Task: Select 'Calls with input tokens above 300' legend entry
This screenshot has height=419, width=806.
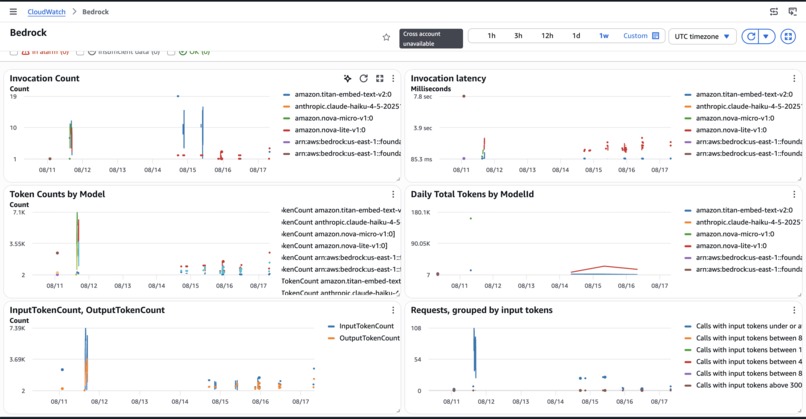Action: pyautogui.click(x=748, y=385)
